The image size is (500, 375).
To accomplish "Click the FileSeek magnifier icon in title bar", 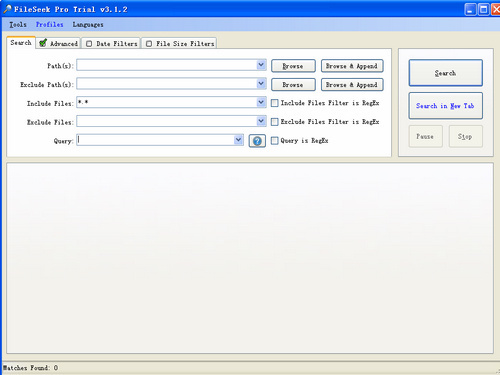I will (7, 9).
